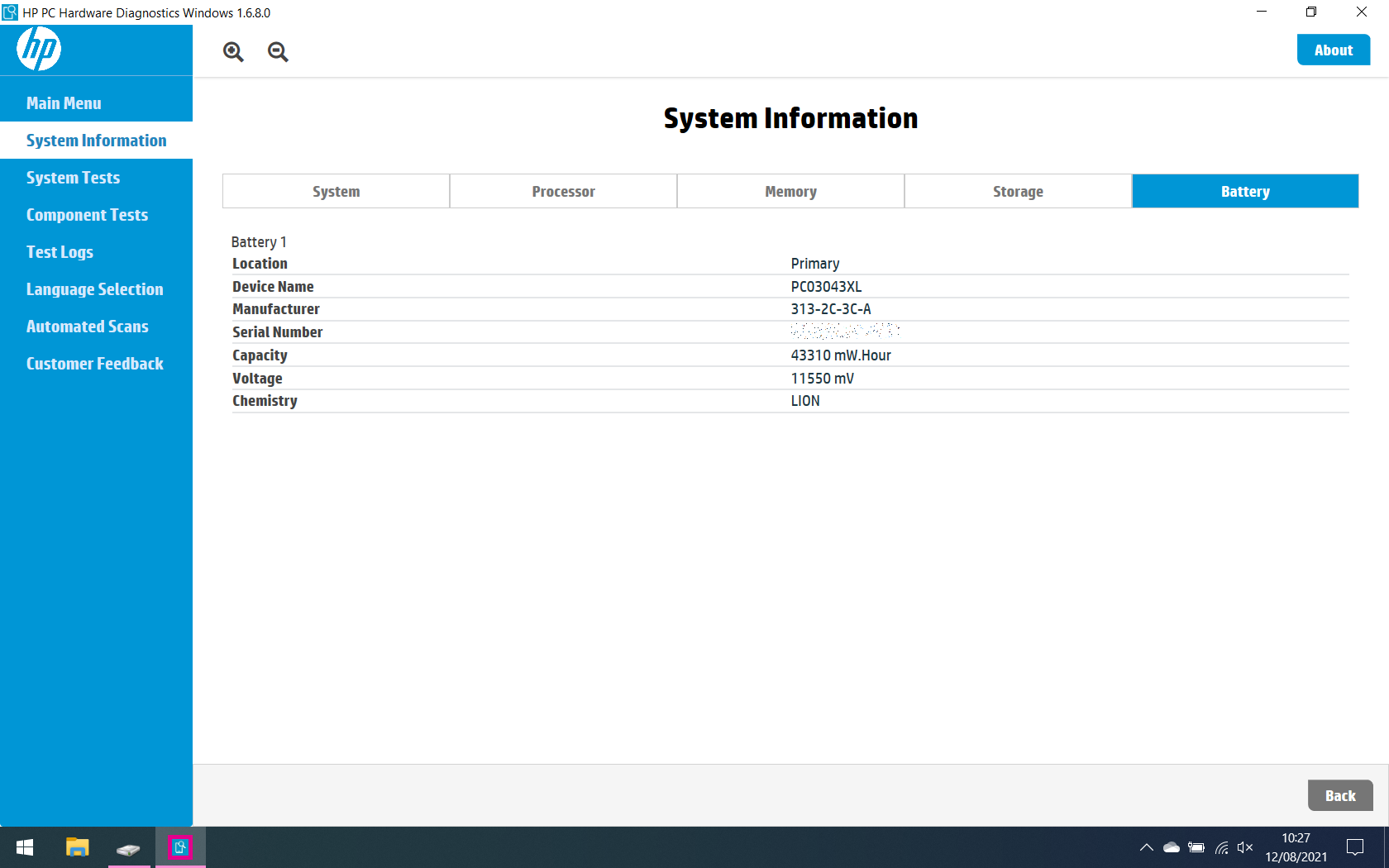1389x868 pixels.
Task: Click the Serial Number label
Action: point(277,332)
